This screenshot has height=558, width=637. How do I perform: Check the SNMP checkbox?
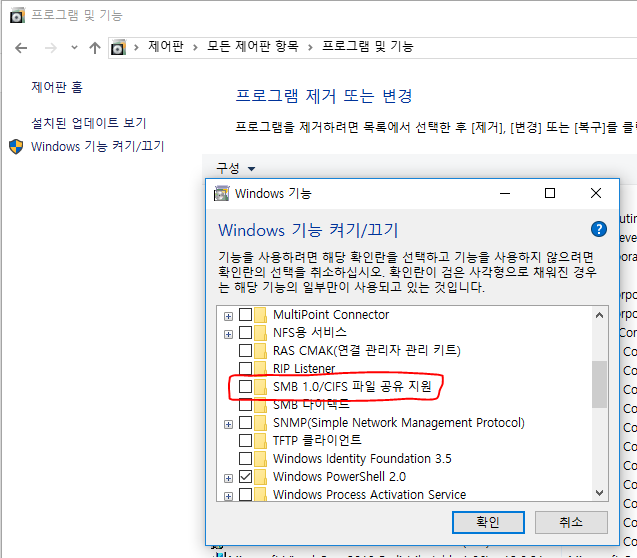[245, 422]
